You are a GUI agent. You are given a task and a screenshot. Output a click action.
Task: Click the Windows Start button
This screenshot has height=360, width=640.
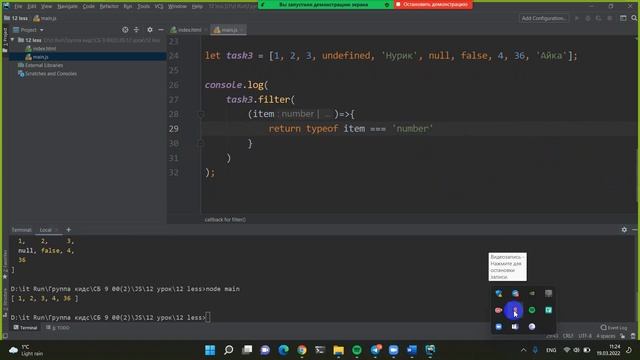tap(210, 350)
